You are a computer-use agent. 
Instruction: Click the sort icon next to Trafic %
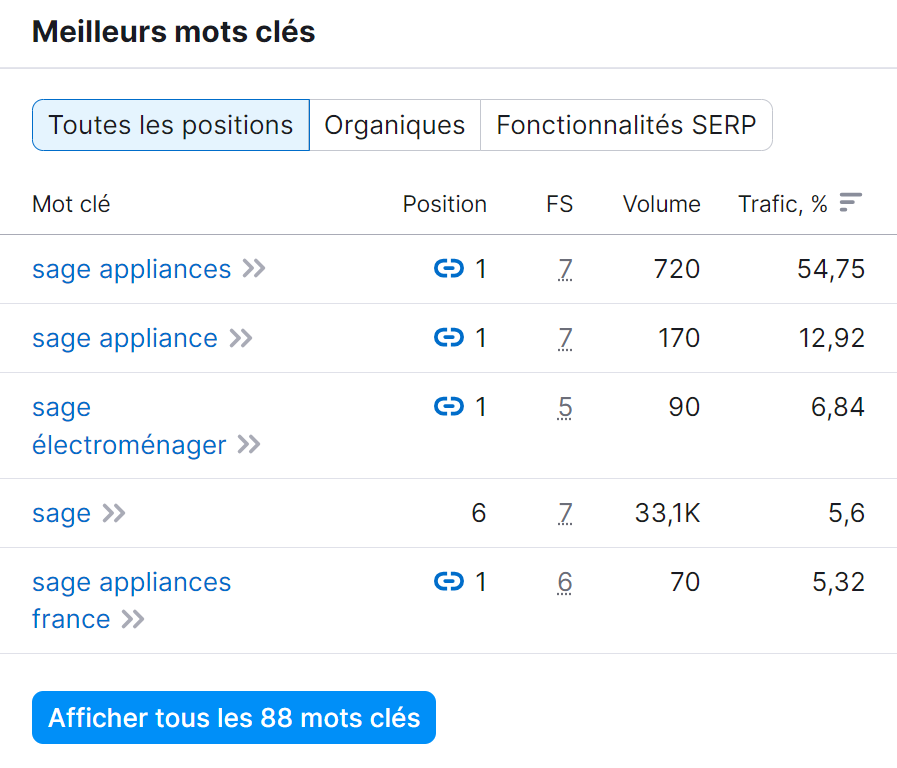pyautogui.click(x=850, y=201)
